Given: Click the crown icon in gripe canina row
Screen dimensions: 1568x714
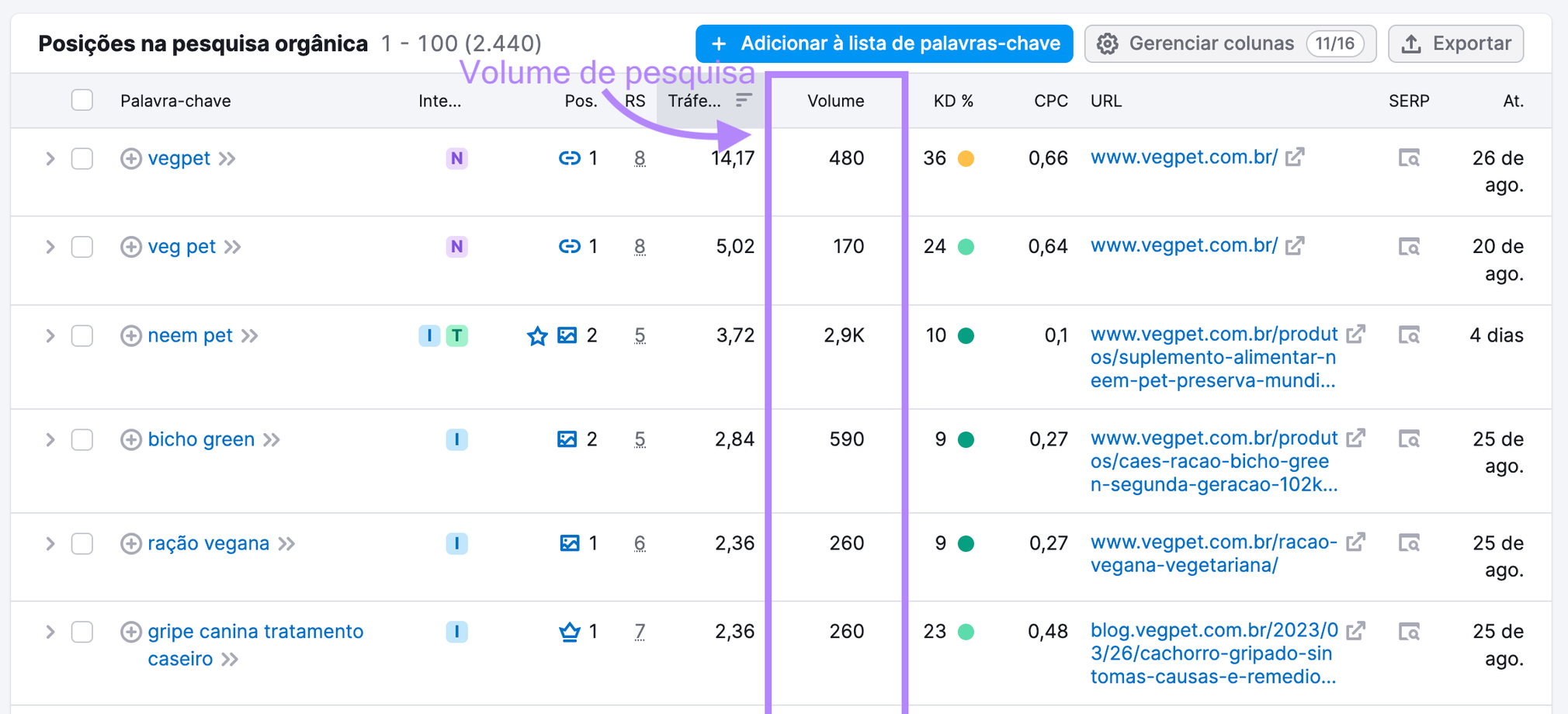Looking at the screenshot, I should click(x=570, y=632).
